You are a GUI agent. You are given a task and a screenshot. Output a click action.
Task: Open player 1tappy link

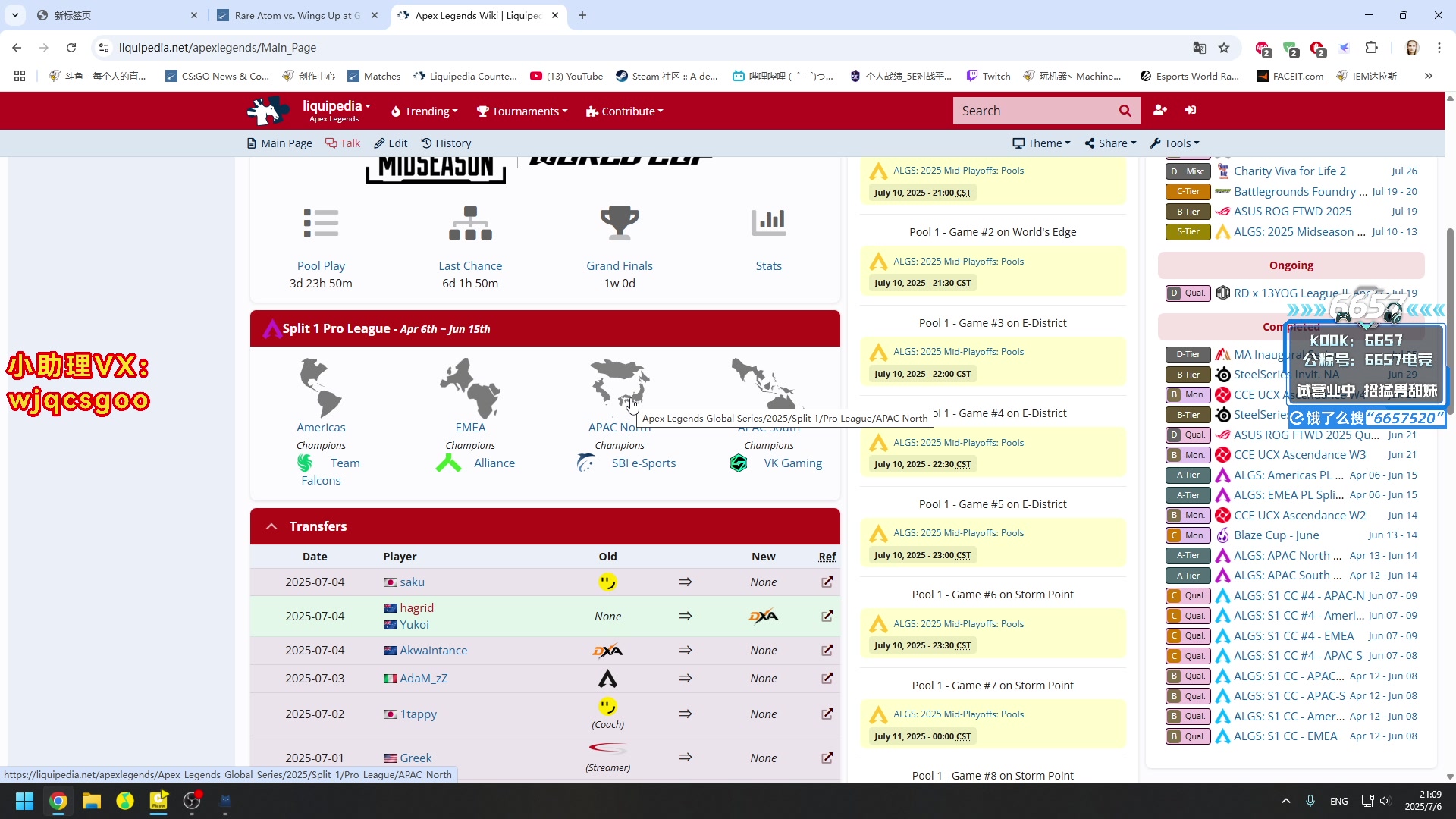418,714
